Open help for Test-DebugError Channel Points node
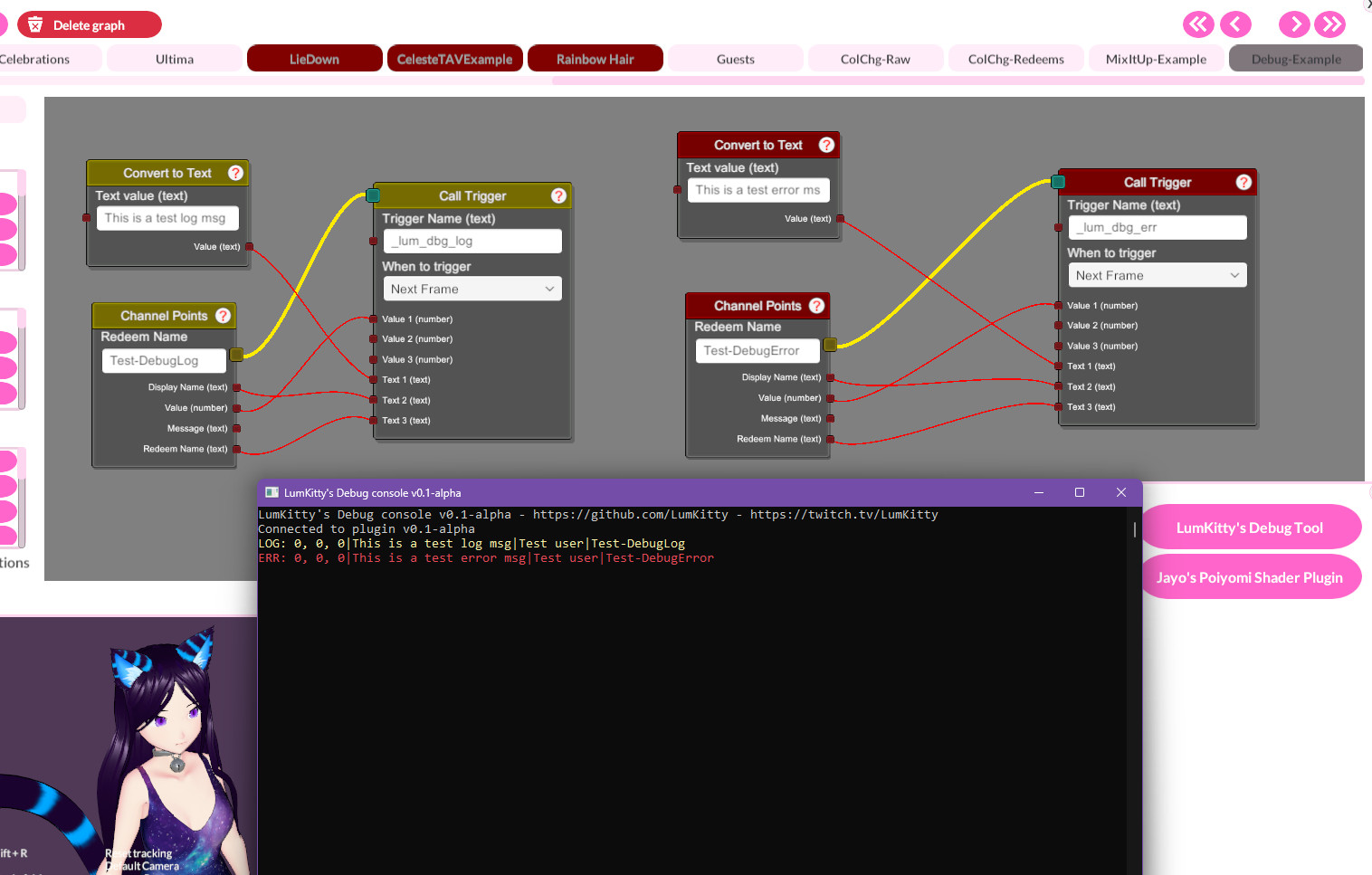The height and width of the screenshot is (875, 1372). point(816,305)
